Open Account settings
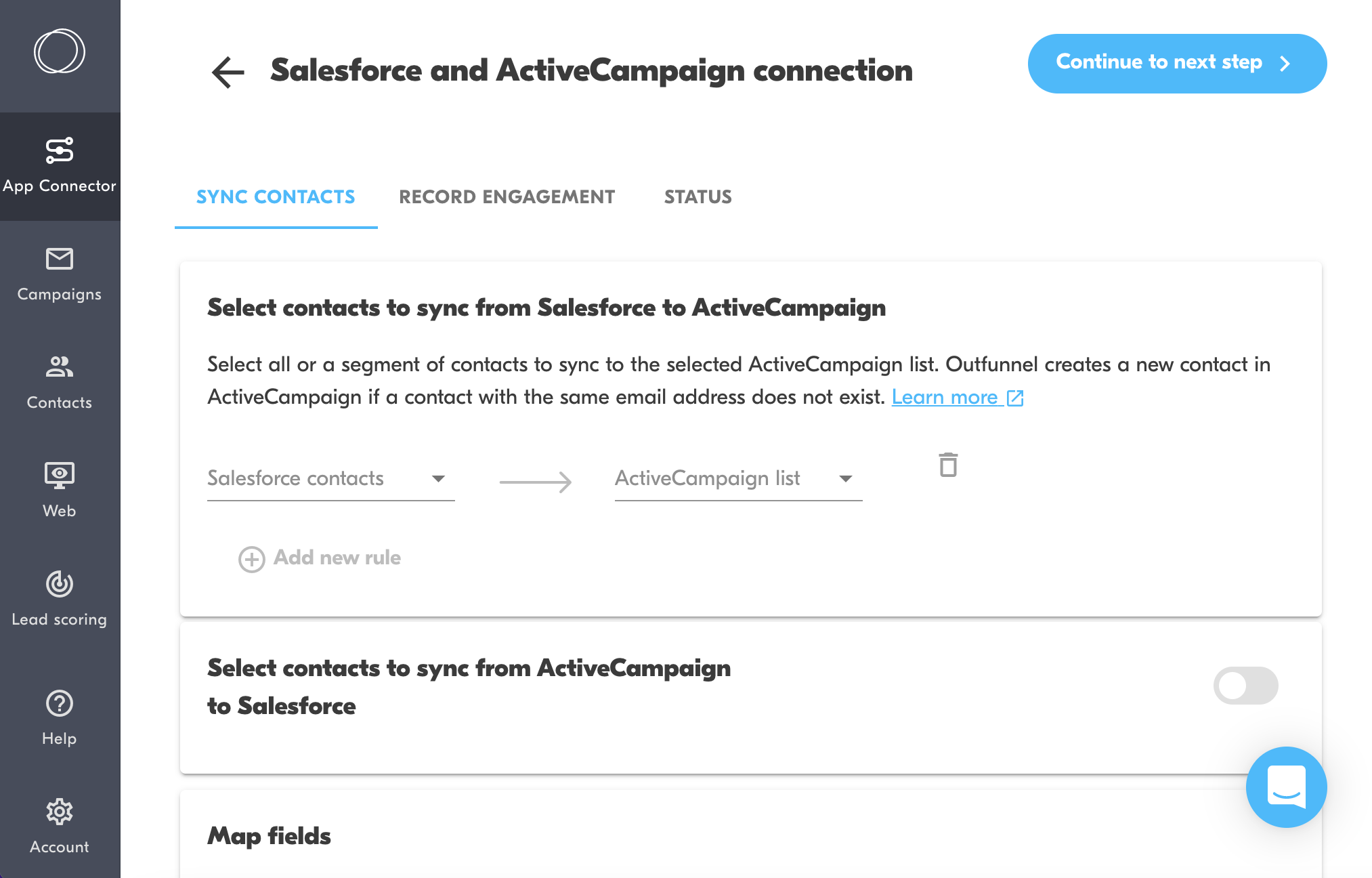The height and width of the screenshot is (878, 1372). [59, 827]
